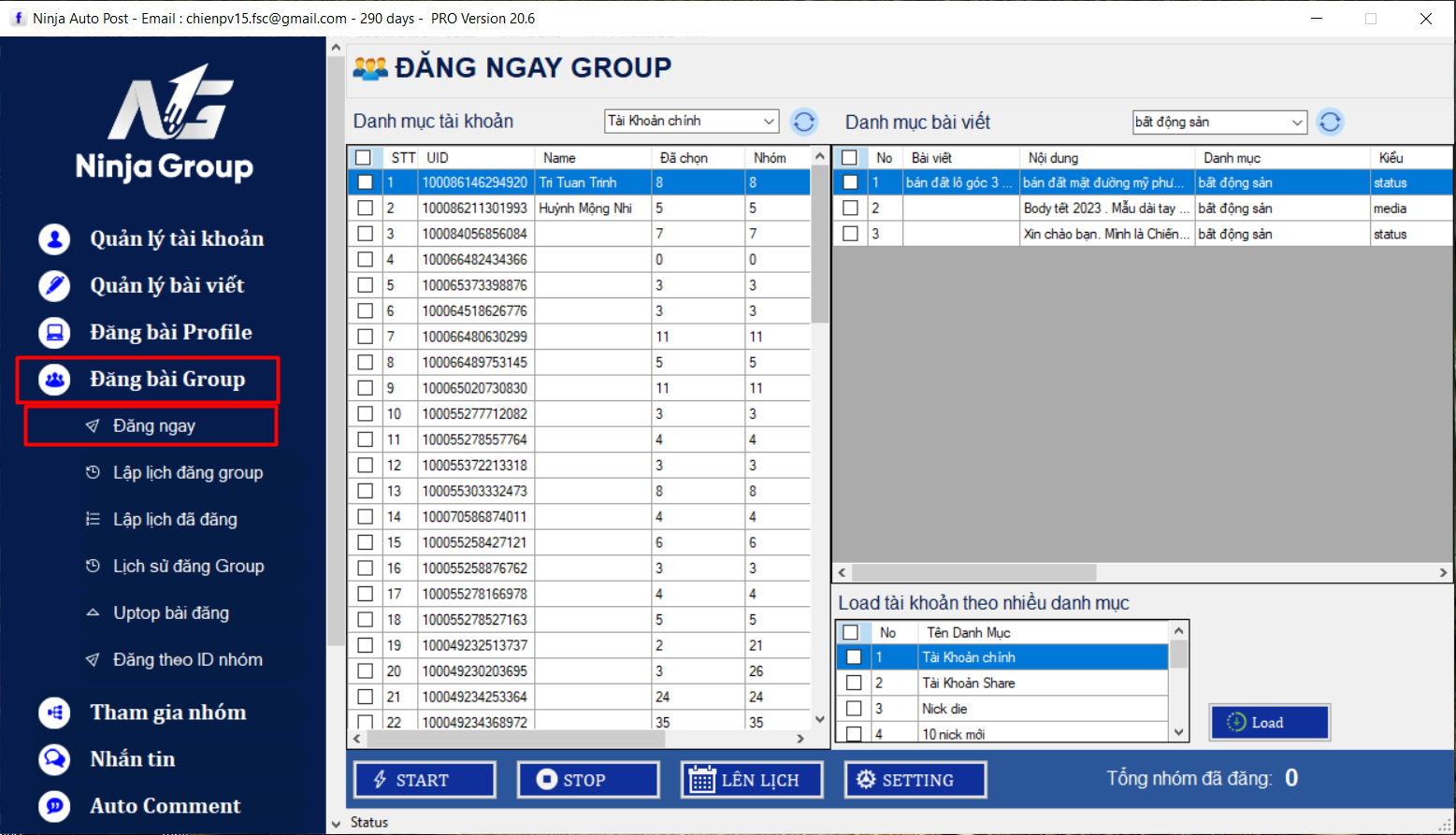Refresh the post category list
This screenshot has height=835, width=1456.
pos(1330,122)
